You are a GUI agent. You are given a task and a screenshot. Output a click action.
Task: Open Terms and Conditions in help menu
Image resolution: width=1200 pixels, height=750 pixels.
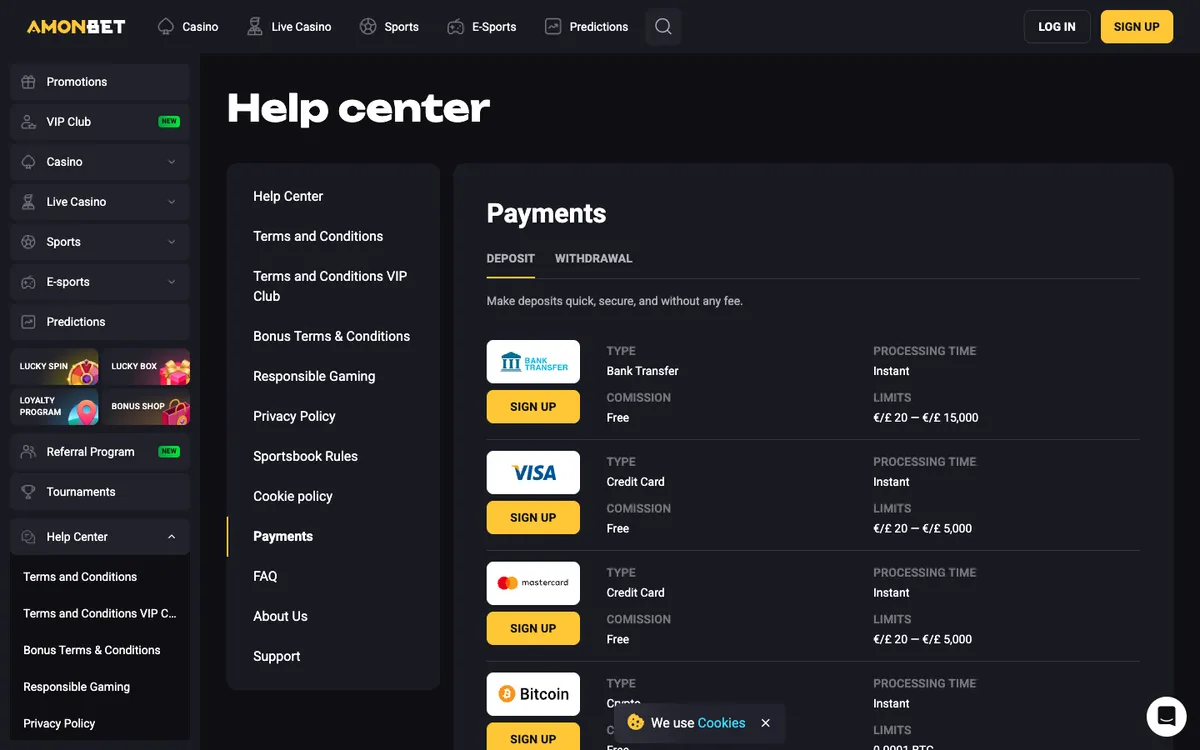pos(318,236)
